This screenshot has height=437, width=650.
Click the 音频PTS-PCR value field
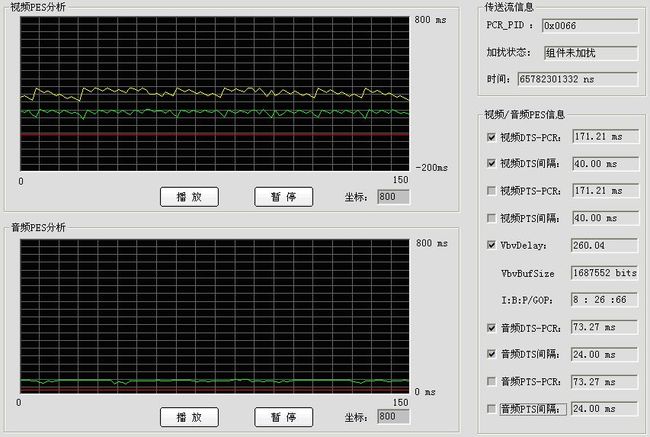604,382
